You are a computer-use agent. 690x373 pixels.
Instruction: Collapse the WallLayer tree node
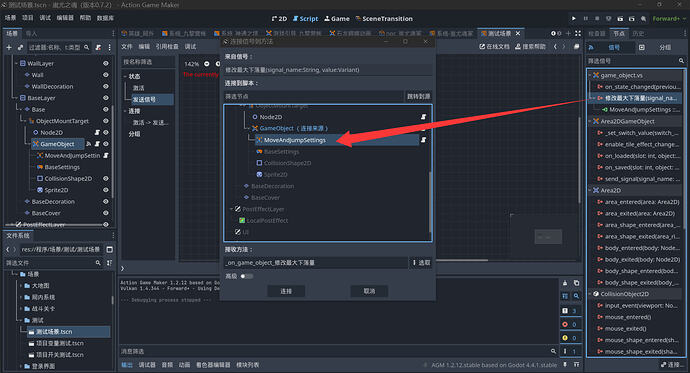click(x=16, y=63)
